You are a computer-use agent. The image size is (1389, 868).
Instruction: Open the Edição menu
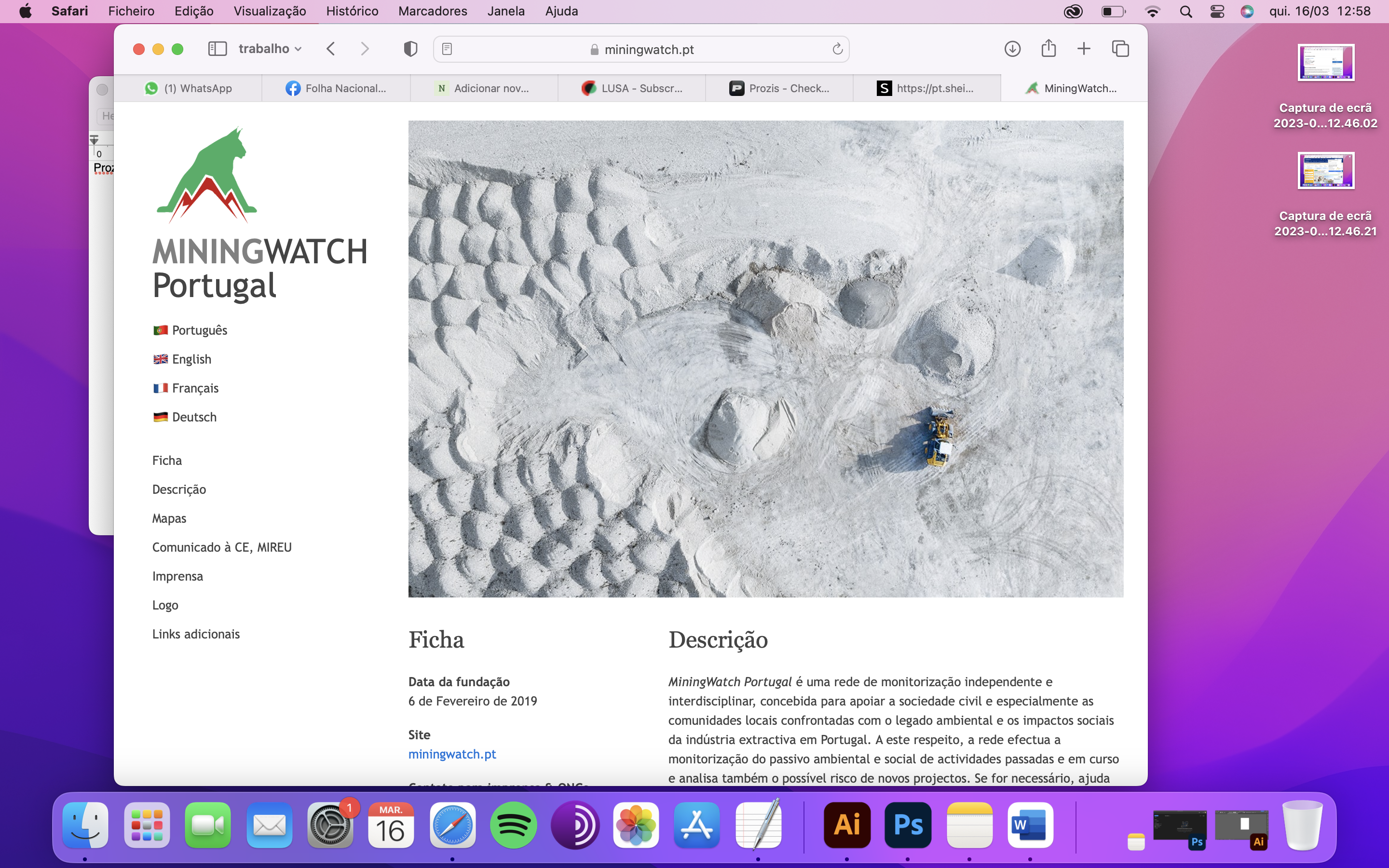pos(194,11)
